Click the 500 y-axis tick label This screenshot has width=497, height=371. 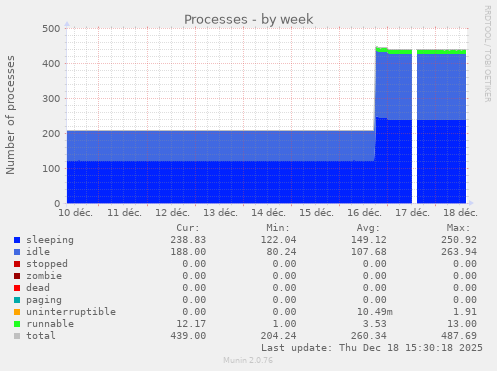[51, 29]
